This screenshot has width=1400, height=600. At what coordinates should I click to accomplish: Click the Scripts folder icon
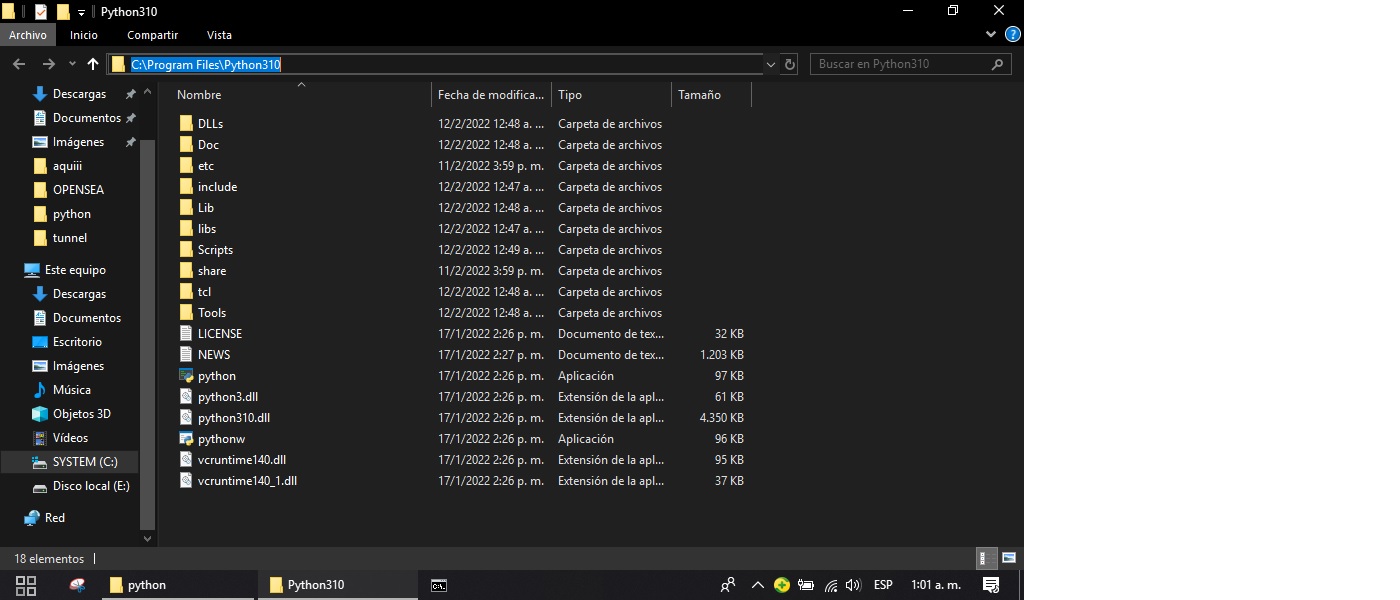[186, 250]
